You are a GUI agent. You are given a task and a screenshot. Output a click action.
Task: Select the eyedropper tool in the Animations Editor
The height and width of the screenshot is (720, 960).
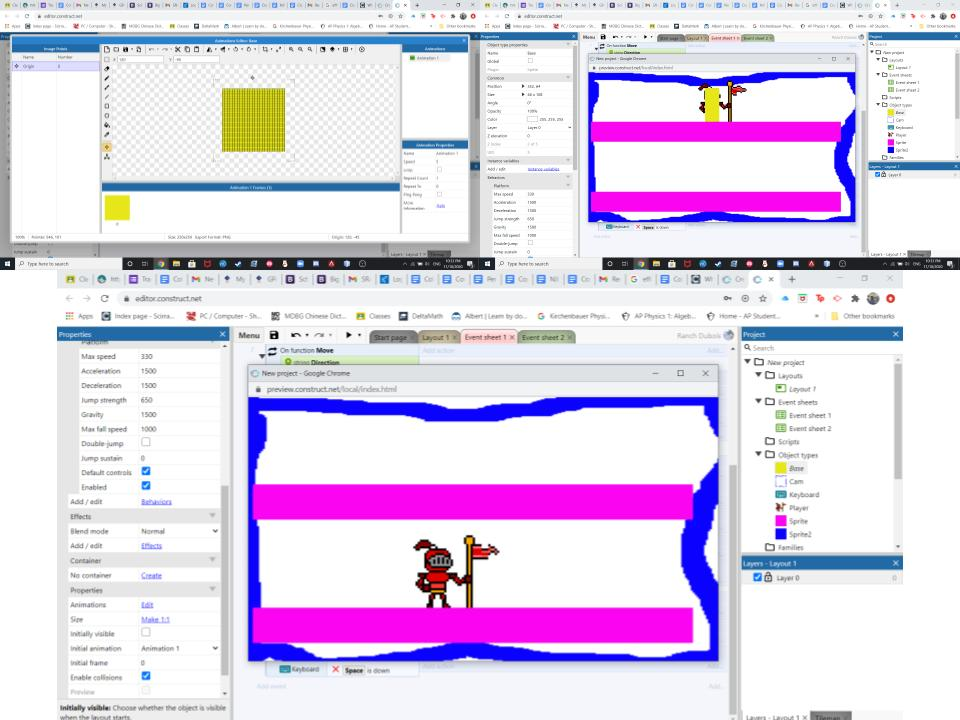click(107, 134)
